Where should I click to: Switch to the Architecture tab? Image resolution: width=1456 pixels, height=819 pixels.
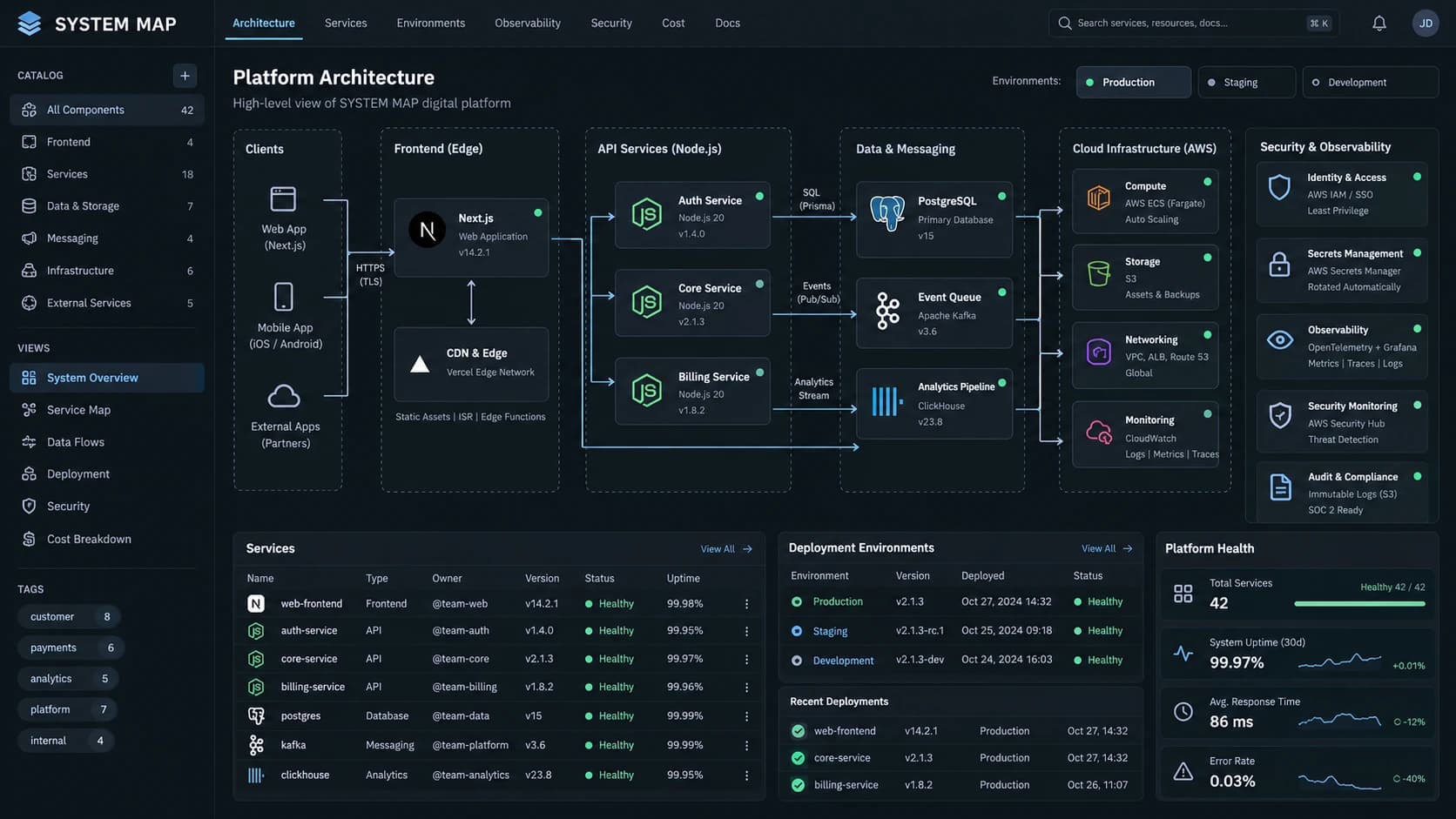click(264, 23)
